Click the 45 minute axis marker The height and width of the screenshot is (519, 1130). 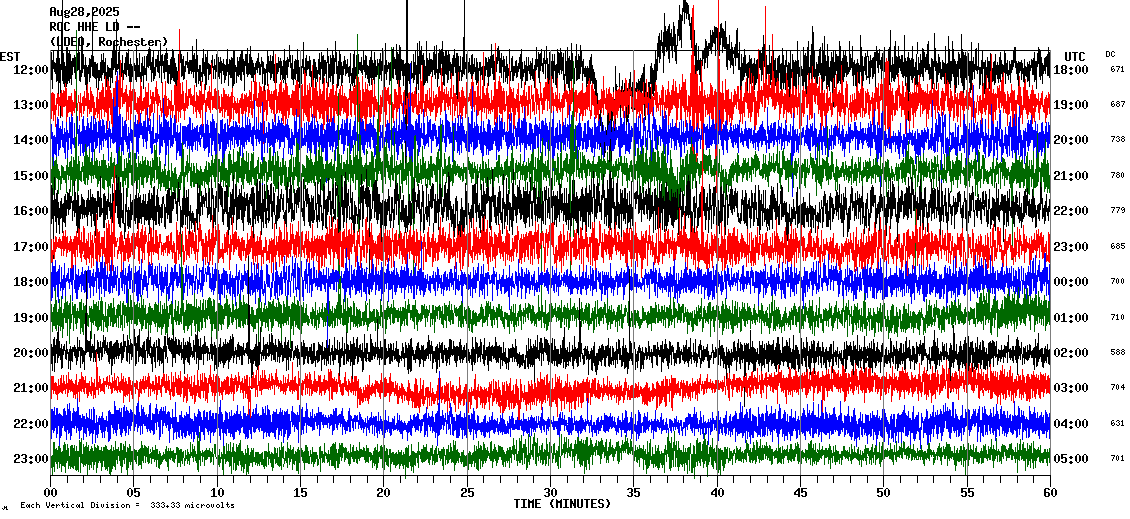800,492
